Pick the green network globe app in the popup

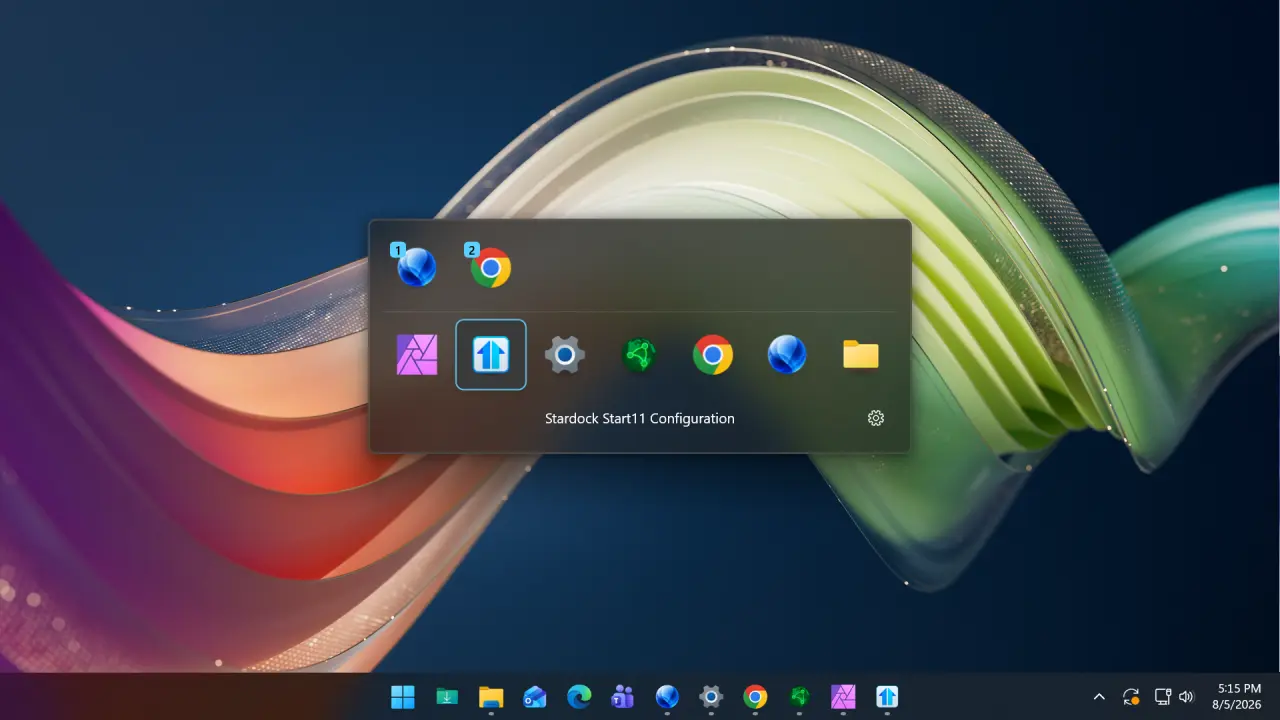(639, 355)
